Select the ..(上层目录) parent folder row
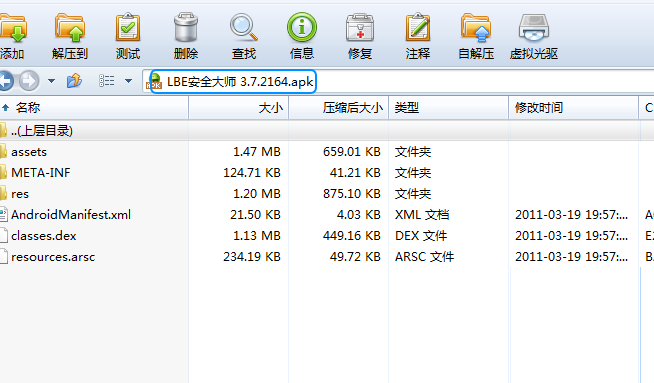This screenshot has width=654, height=383. tap(327, 131)
